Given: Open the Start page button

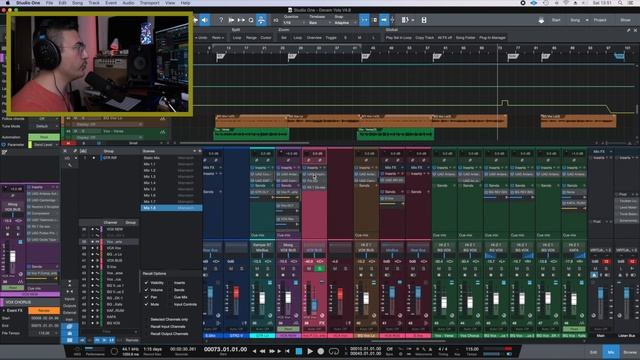Looking at the screenshot, I should (556, 20).
